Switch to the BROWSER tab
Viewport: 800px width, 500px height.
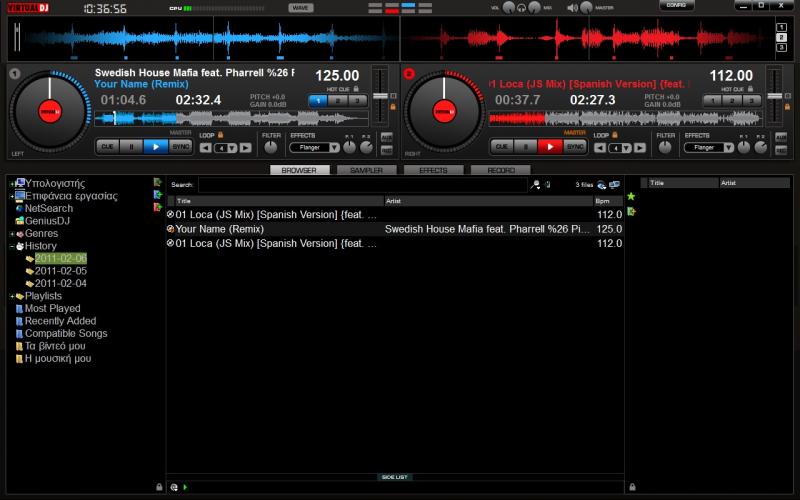(299, 170)
